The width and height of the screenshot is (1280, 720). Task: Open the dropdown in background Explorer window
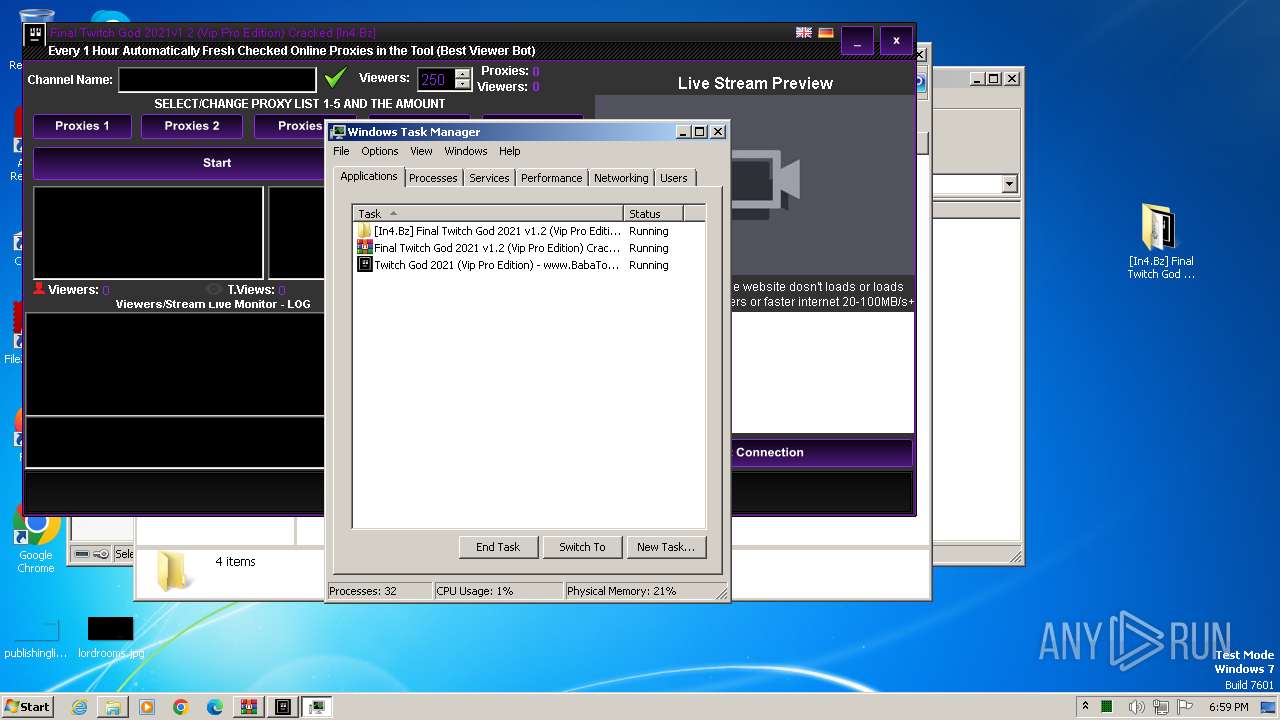click(x=1009, y=184)
